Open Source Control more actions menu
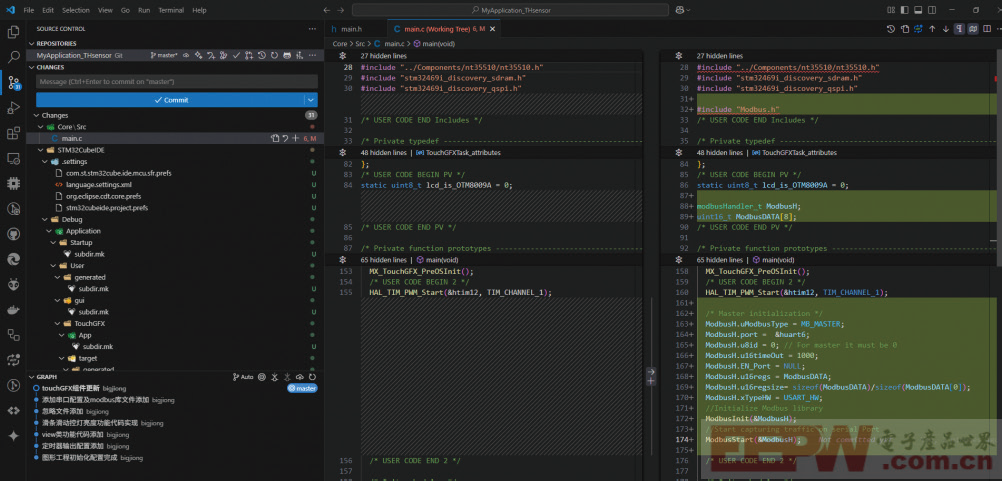The width and height of the screenshot is (1002, 481). (x=312, y=29)
